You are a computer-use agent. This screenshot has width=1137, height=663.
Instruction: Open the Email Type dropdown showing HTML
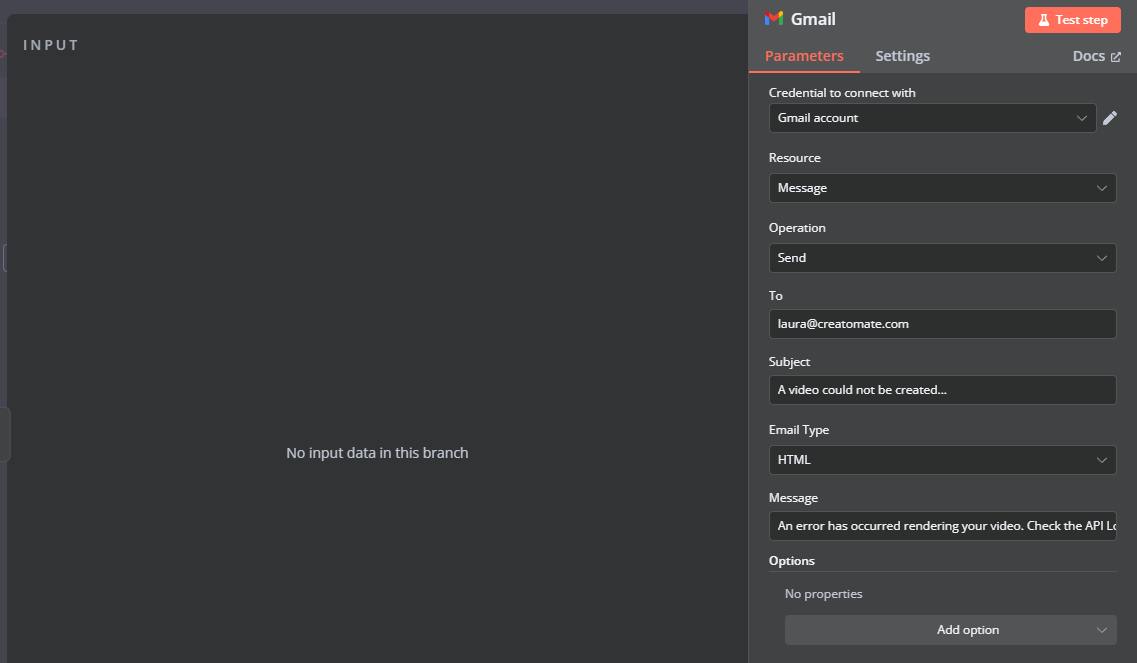[x=942, y=460]
